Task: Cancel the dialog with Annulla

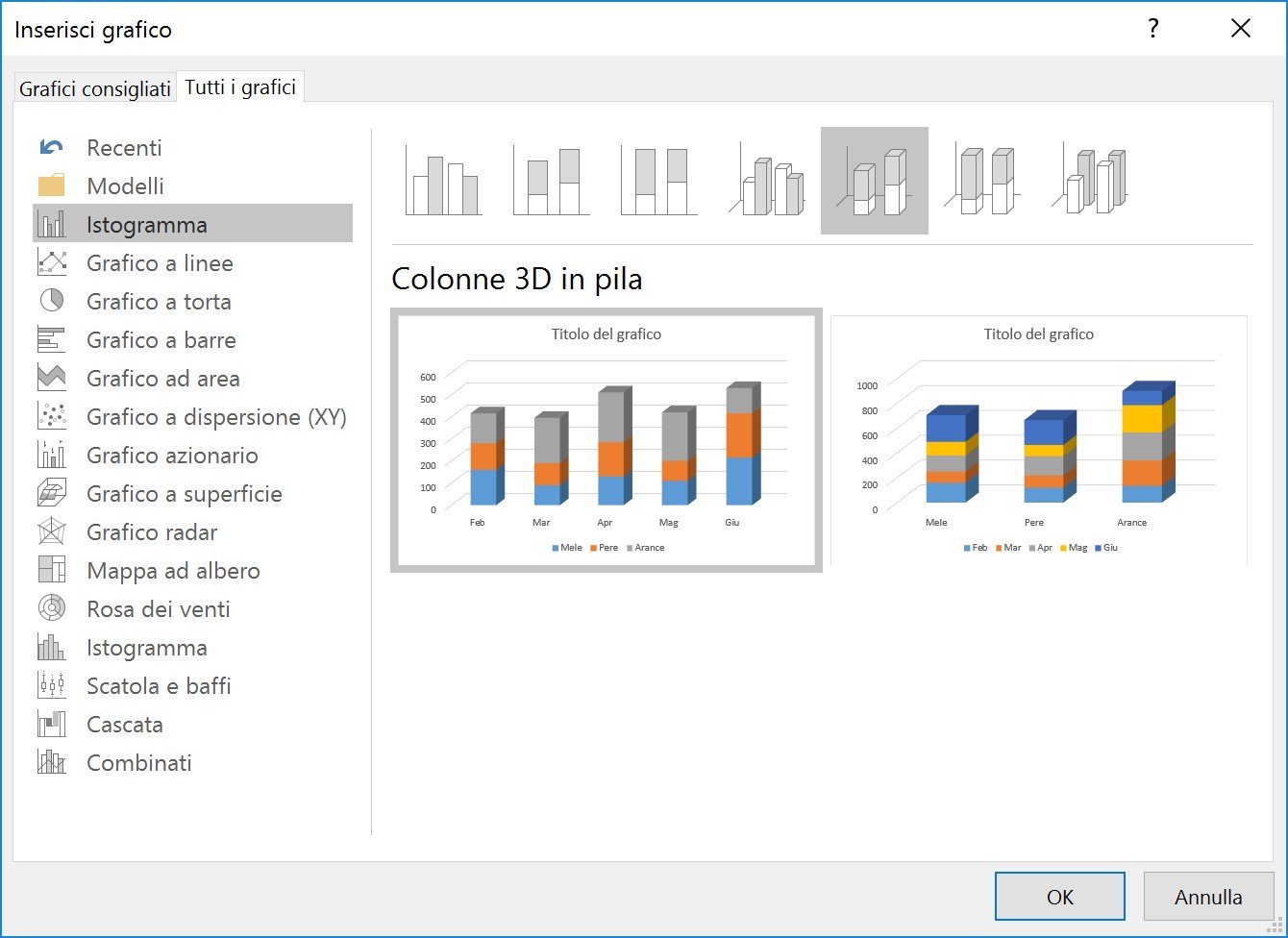Action: [x=1208, y=896]
